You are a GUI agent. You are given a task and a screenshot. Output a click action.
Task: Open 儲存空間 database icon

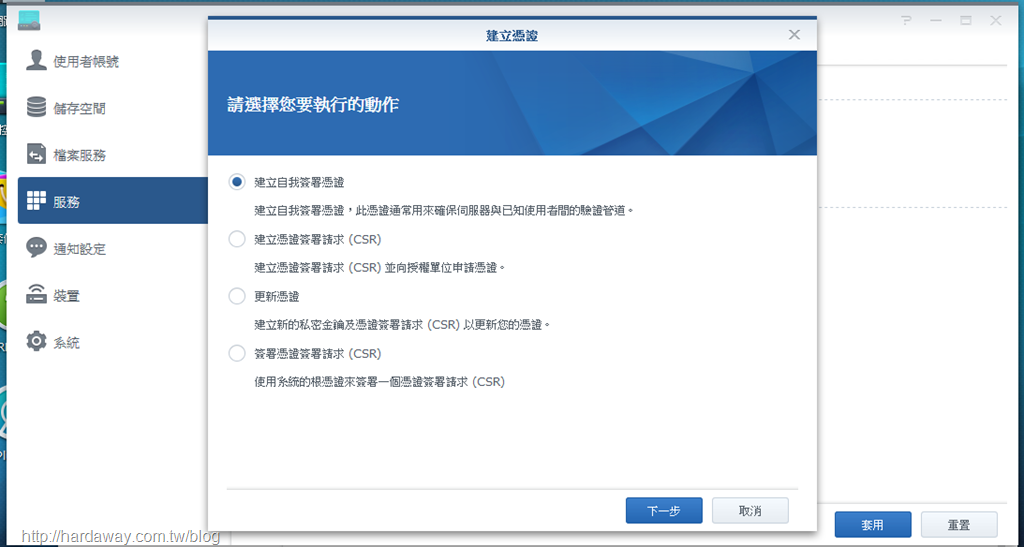(x=36, y=108)
